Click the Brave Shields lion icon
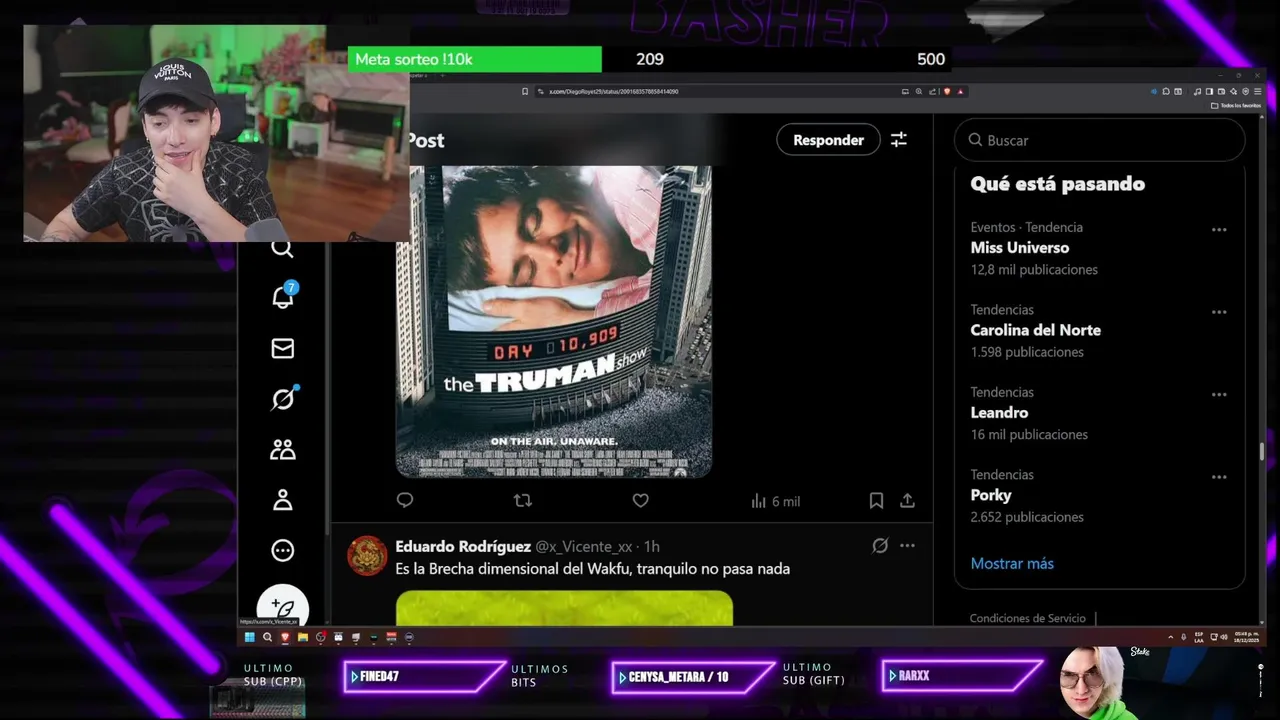This screenshot has width=1280, height=720. [947, 91]
